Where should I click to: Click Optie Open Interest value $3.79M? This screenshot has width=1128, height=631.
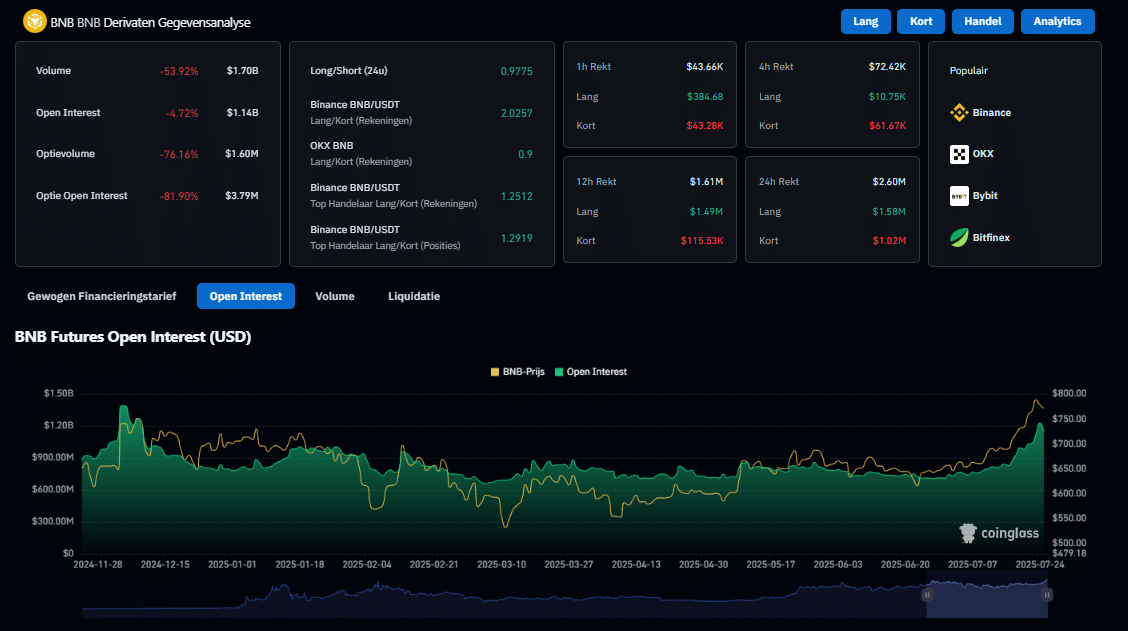(x=242, y=196)
